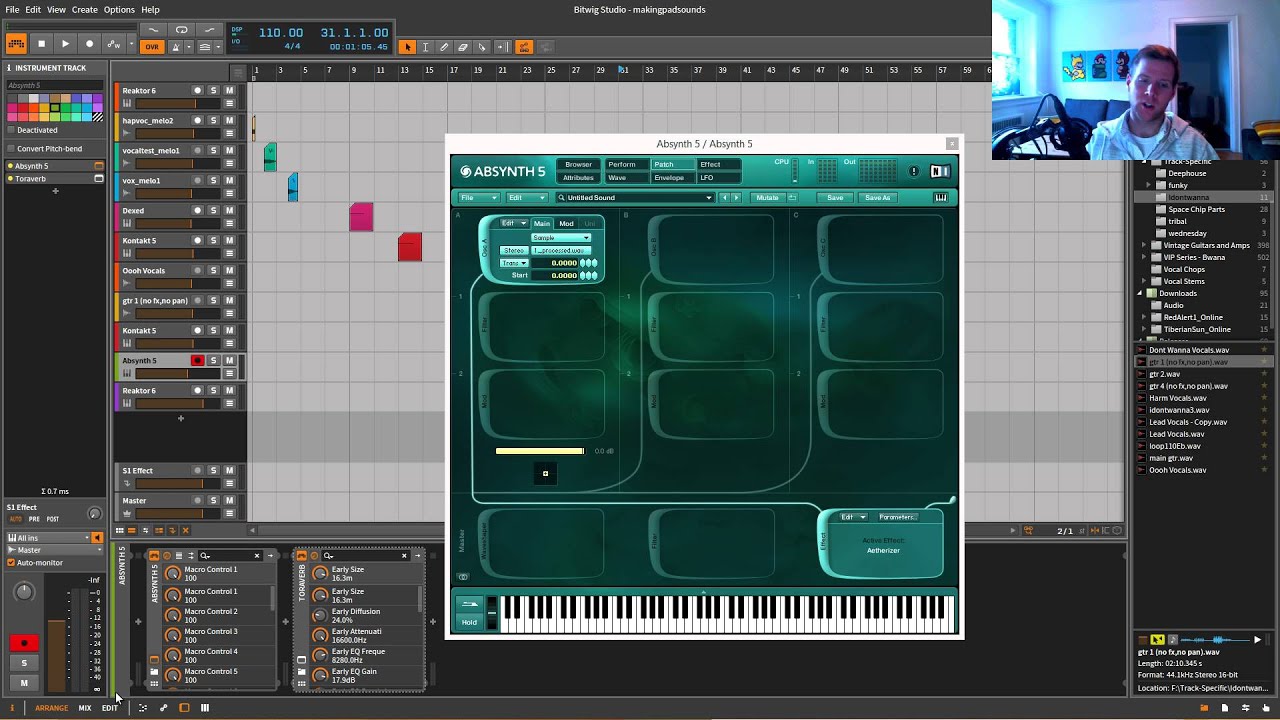The height and width of the screenshot is (720, 1280).
Task: Expand Vintage Guitars and Amps folder
Action: pyautogui.click(x=1144, y=245)
